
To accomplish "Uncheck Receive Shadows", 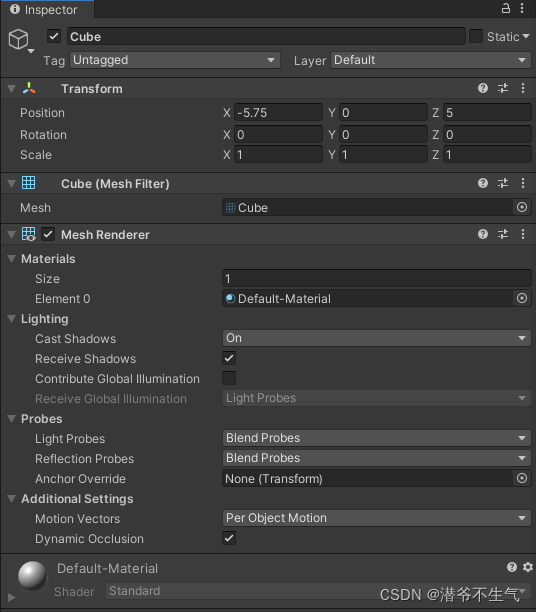I will click(229, 358).
